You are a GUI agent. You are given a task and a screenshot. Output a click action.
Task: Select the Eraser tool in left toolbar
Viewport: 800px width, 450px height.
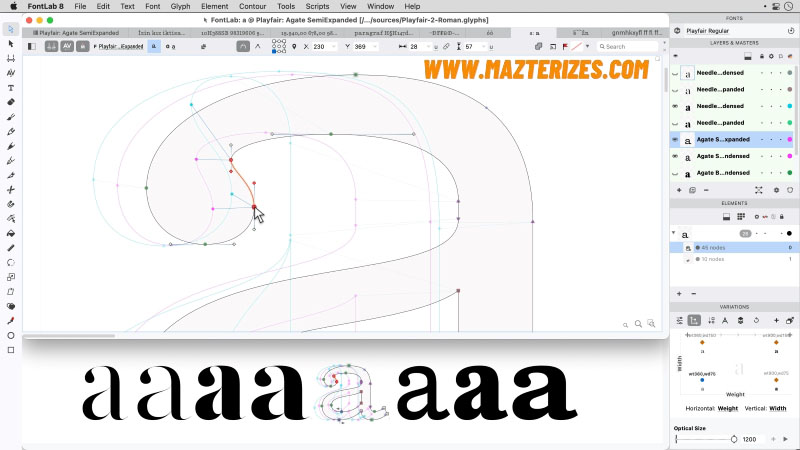(11, 102)
